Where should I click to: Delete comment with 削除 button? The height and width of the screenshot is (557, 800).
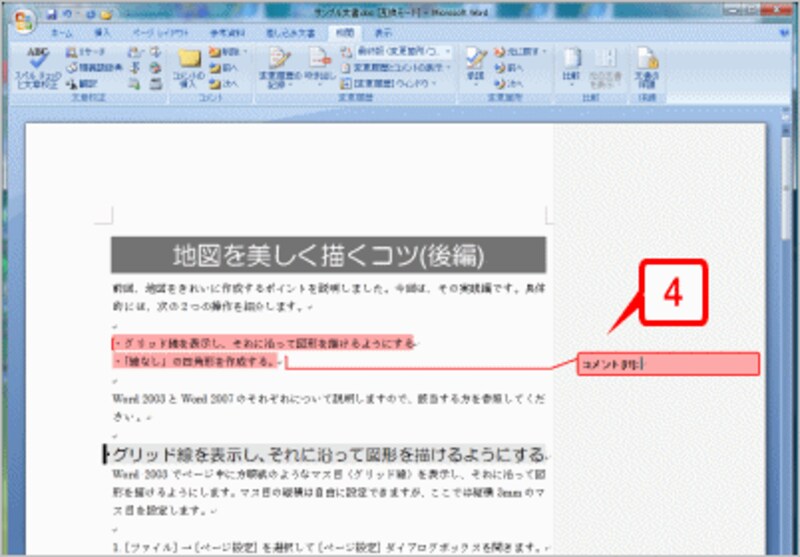[224, 52]
